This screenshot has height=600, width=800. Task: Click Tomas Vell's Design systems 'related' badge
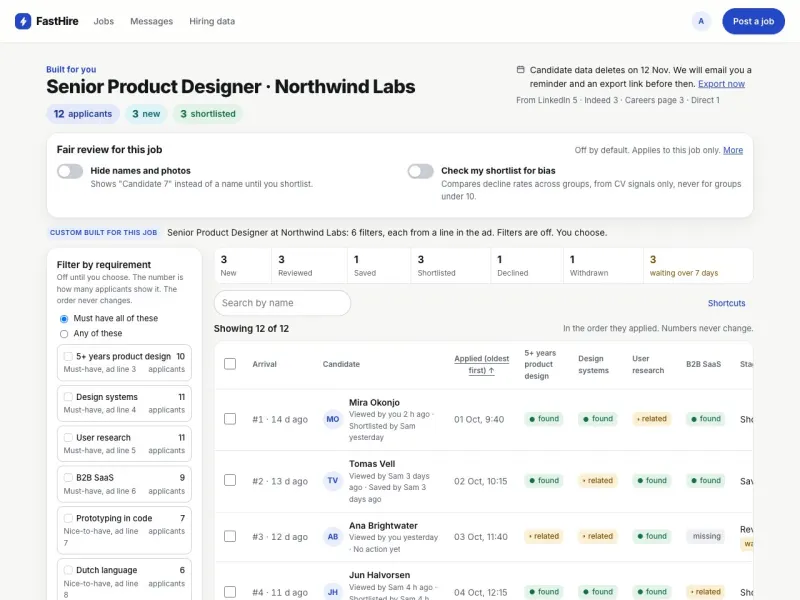(x=597, y=481)
